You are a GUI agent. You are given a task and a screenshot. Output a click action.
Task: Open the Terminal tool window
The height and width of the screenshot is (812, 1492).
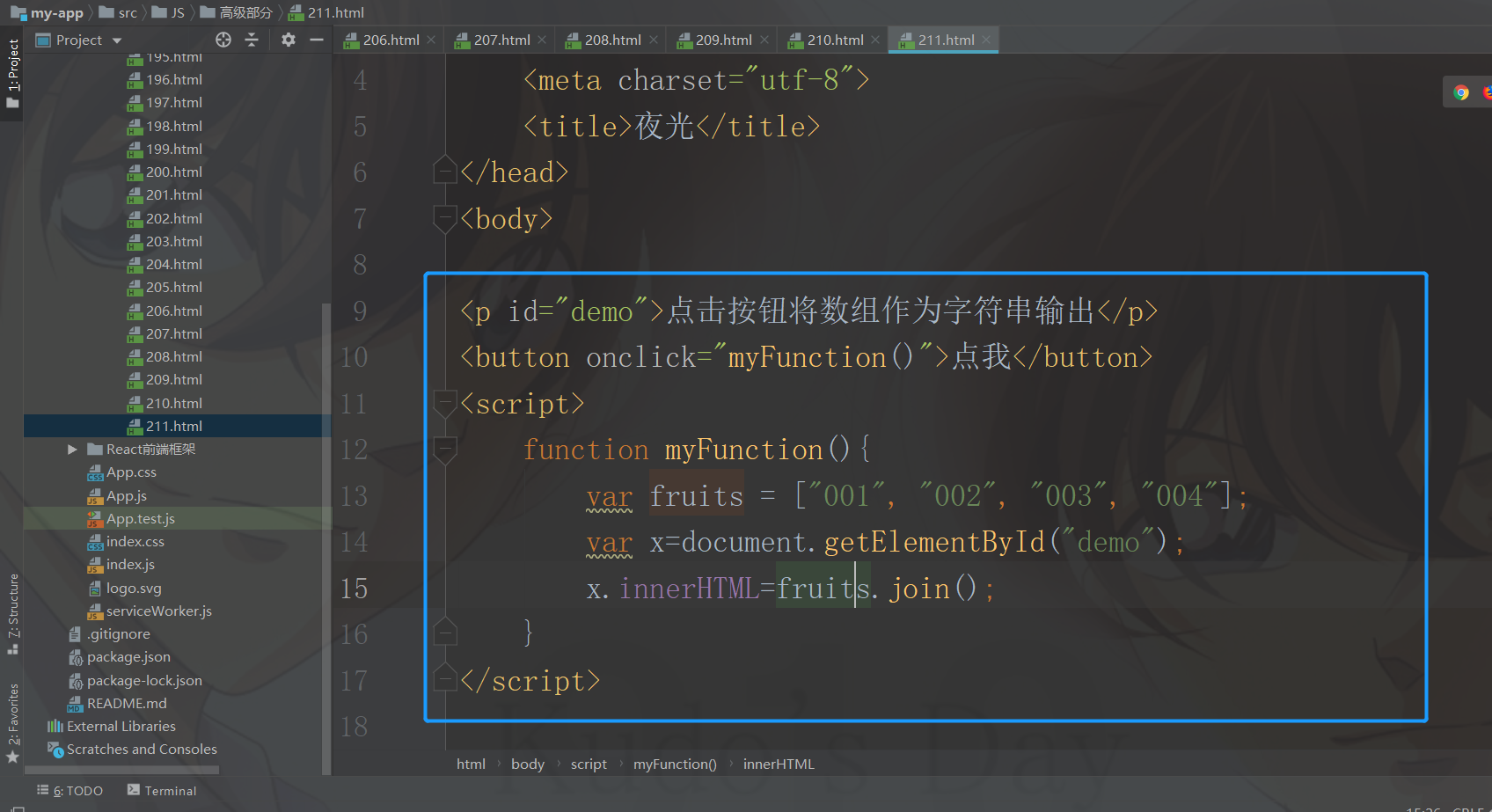[x=162, y=791]
